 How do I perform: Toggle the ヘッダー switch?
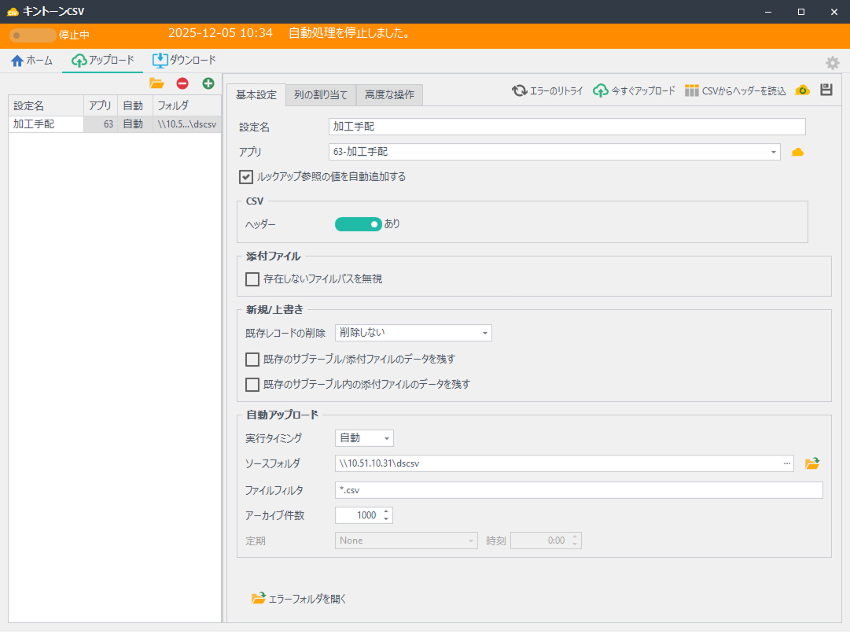(x=358, y=224)
